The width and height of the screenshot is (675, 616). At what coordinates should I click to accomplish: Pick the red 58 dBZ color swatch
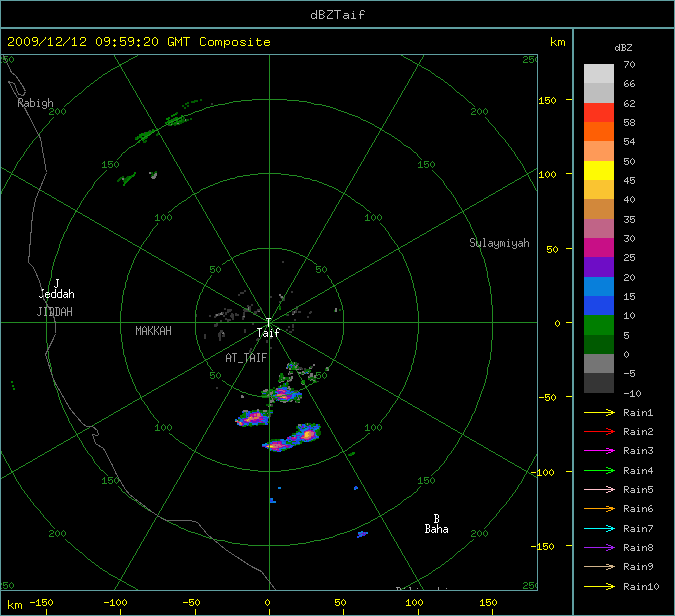click(x=599, y=113)
